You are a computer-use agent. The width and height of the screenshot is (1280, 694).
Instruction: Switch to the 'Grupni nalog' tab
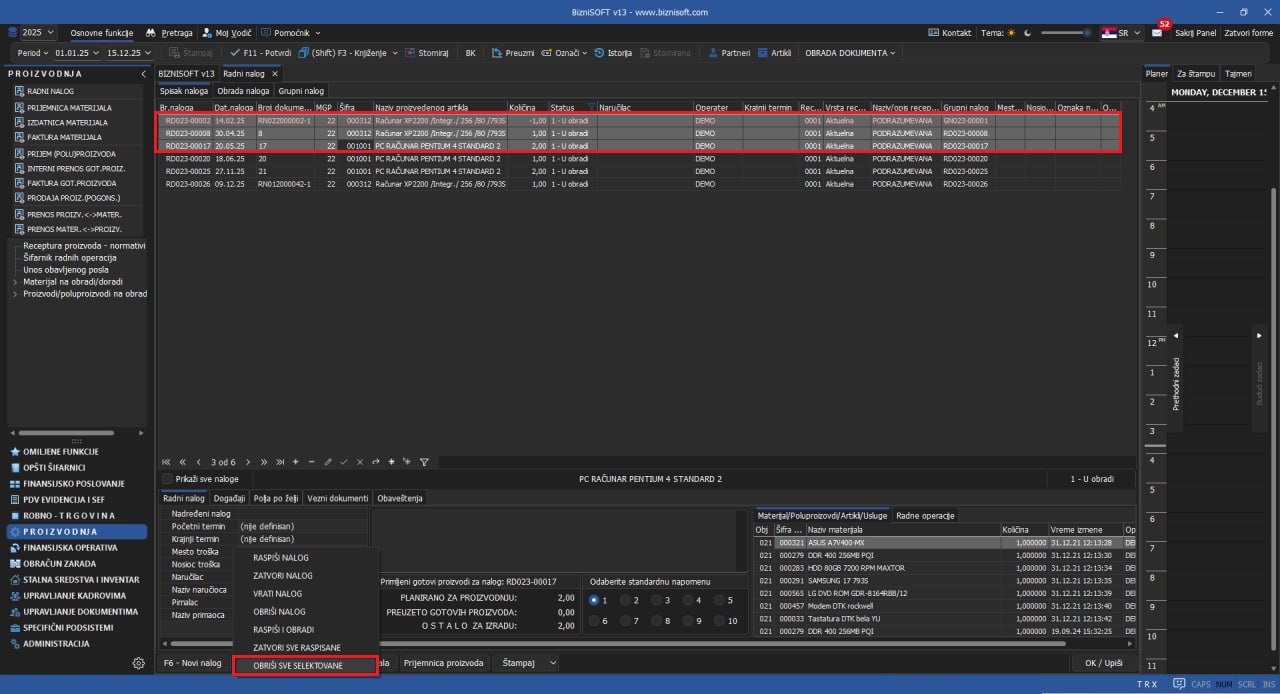[301, 91]
